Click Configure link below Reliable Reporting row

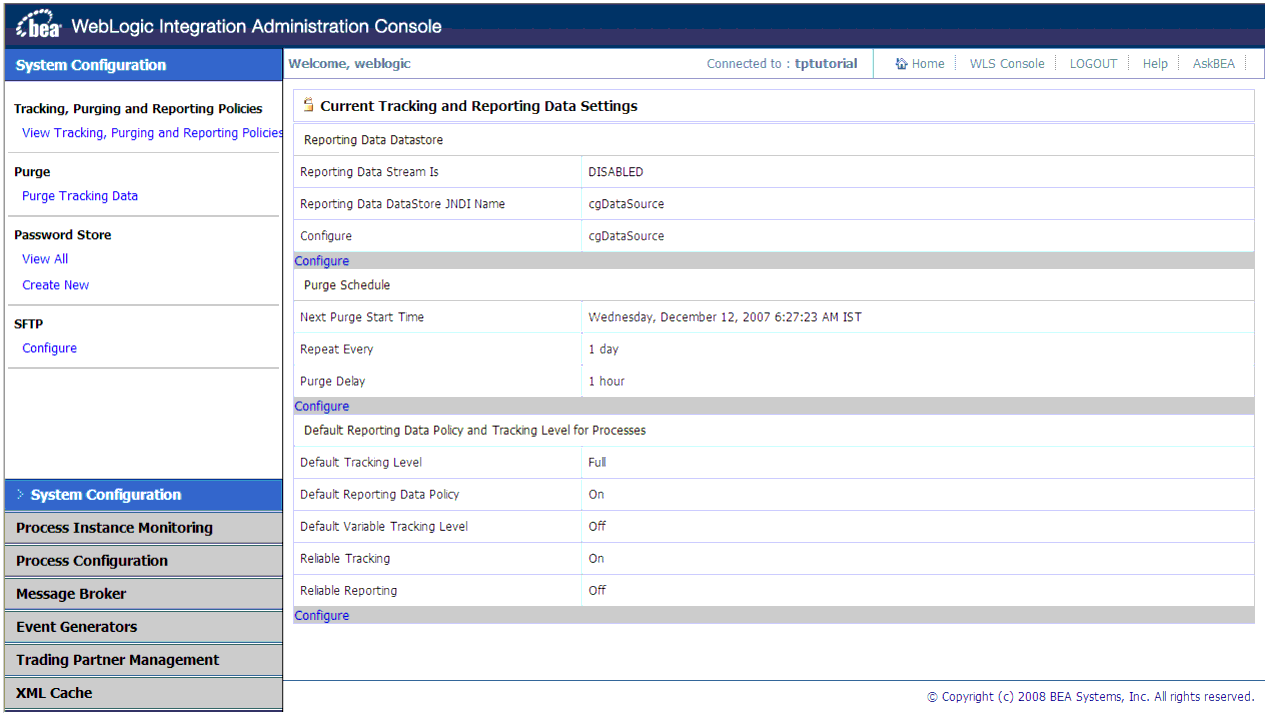point(322,616)
